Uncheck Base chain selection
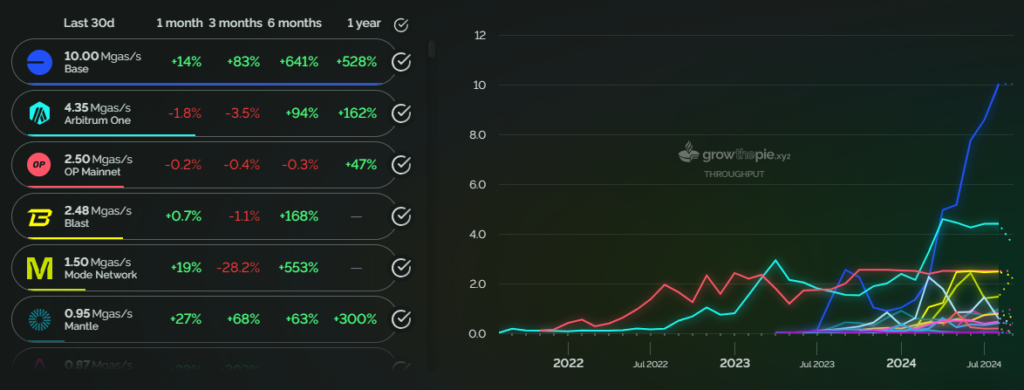Screen dimensions: 1024x390 tap(401, 62)
